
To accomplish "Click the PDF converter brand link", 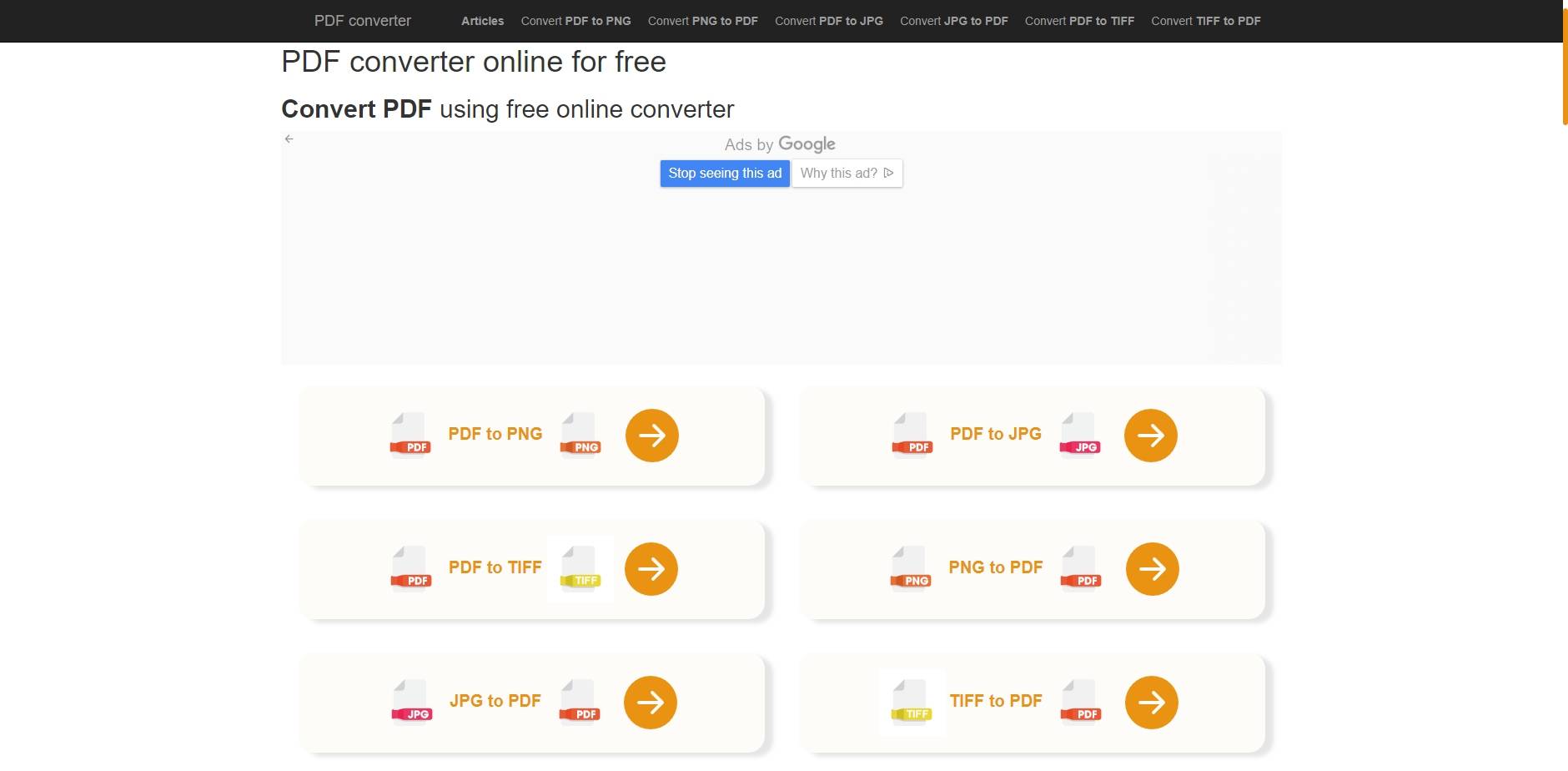I will (362, 21).
